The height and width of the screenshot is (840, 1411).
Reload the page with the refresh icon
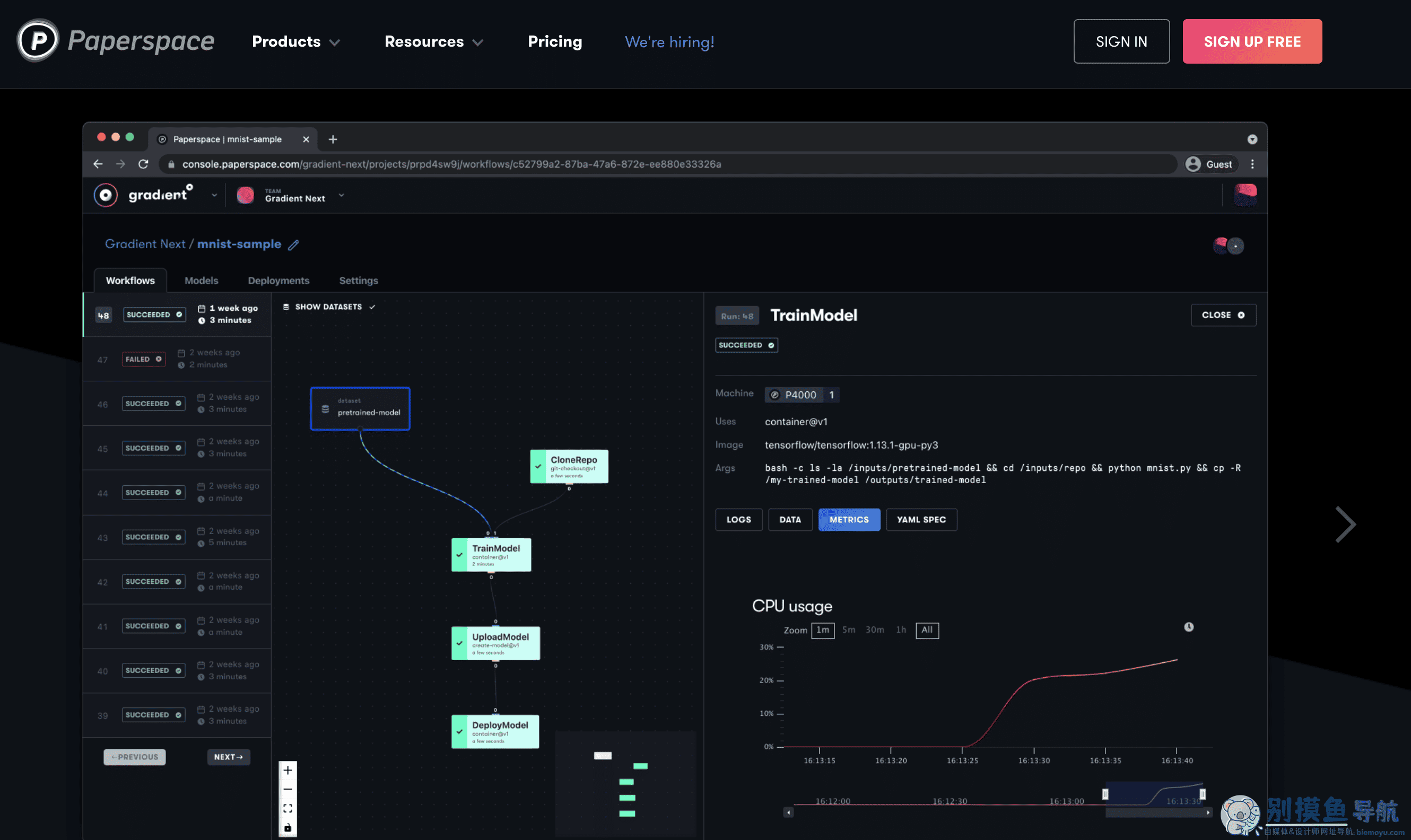pyautogui.click(x=143, y=164)
